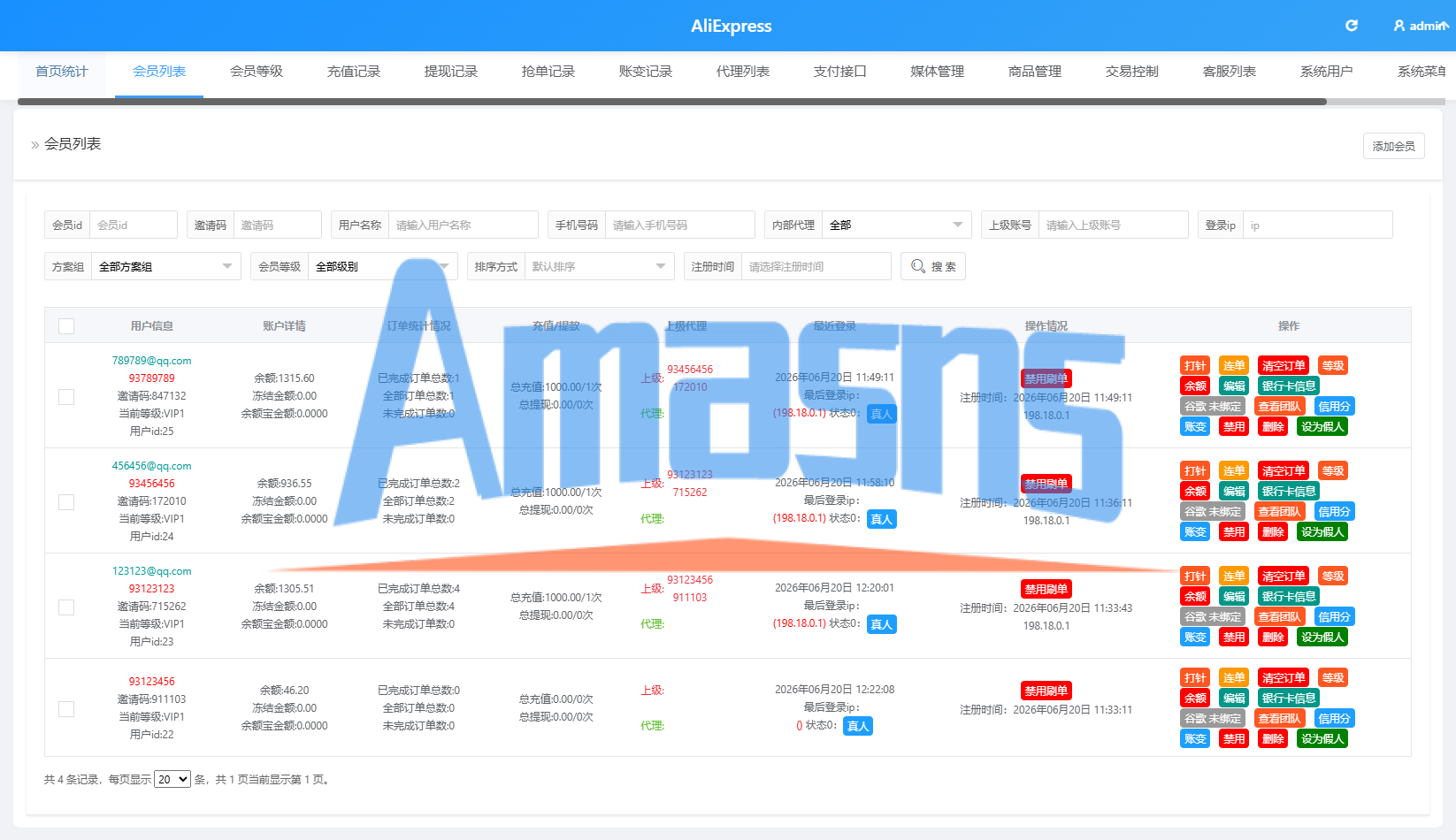Focus the 会员id input field
This screenshot has width=1456, height=840.
[134, 225]
